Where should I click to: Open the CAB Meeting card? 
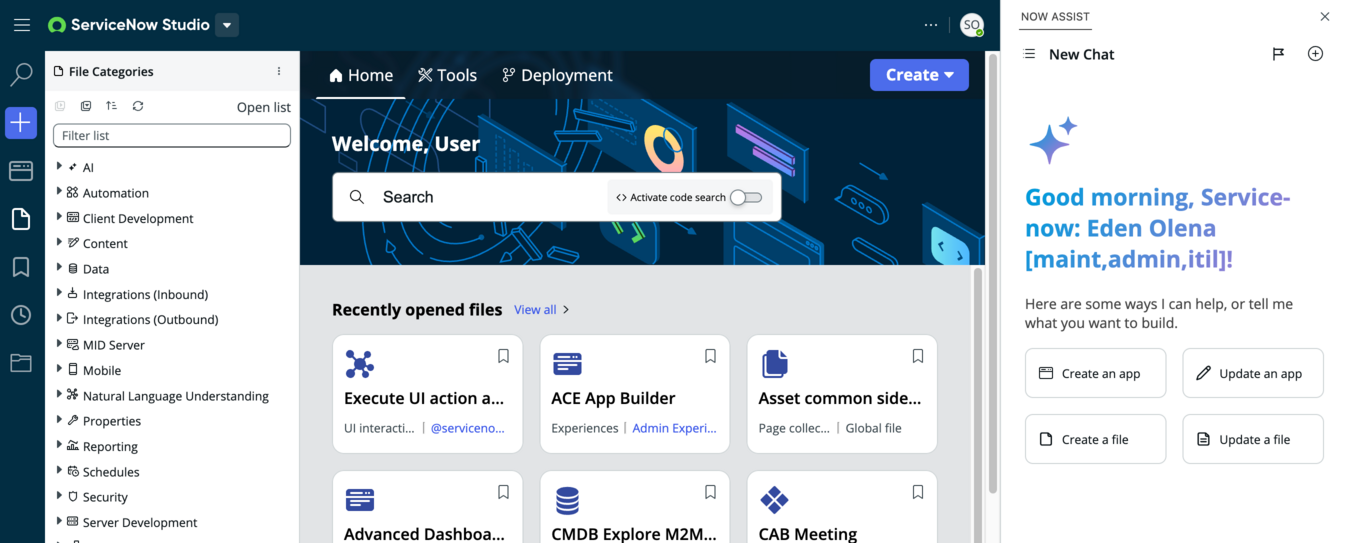[x=842, y=508]
